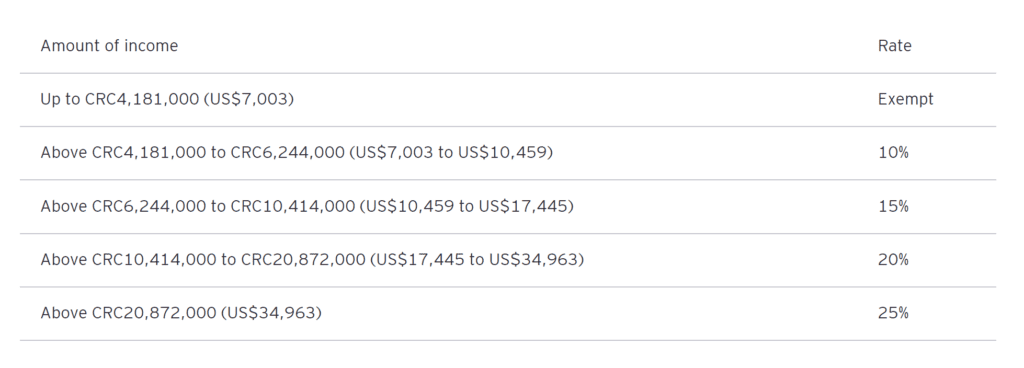Image resolution: width=1024 pixels, height=368 pixels.
Task: Click the 20% rate cell
Action: (893, 260)
